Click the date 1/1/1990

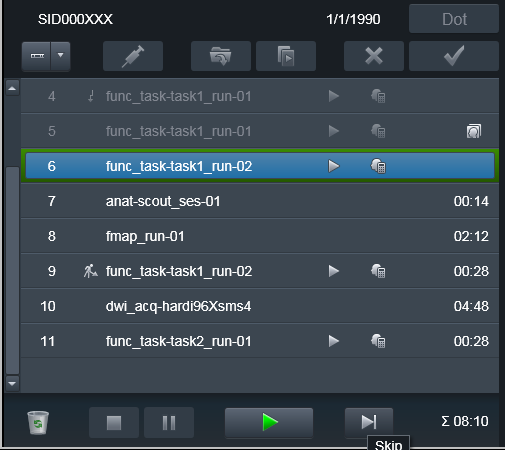[353, 19]
